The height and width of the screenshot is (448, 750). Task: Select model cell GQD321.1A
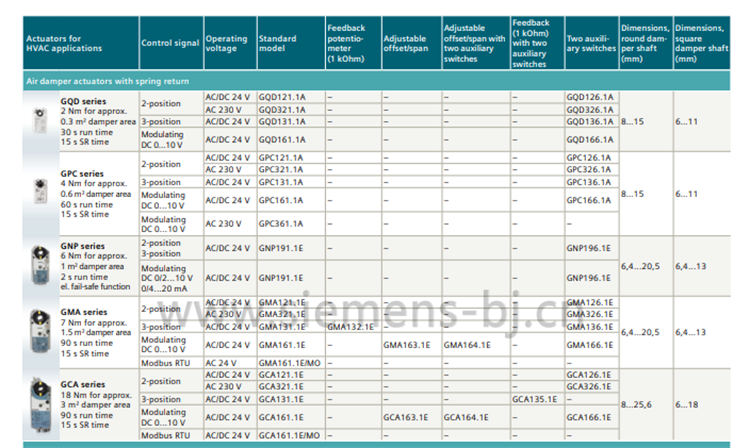point(282,109)
